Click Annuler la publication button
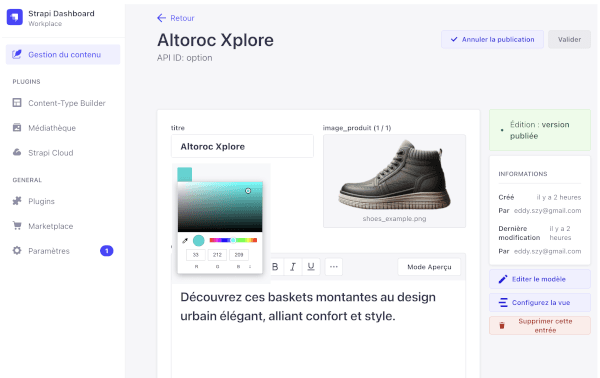This screenshot has height=378, width=600. click(492, 39)
